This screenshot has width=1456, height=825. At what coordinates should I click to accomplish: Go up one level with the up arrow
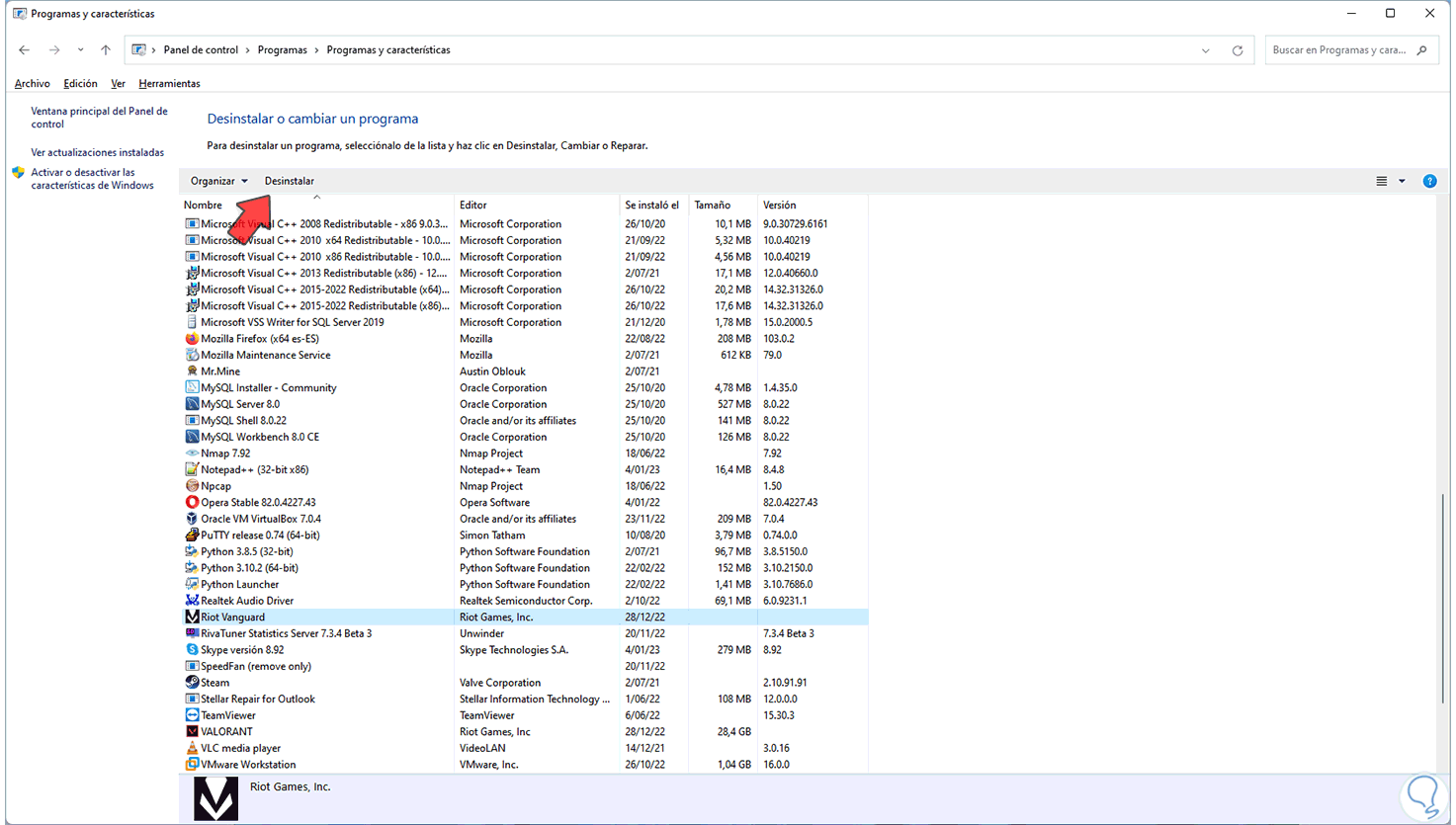click(x=106, y=50)
